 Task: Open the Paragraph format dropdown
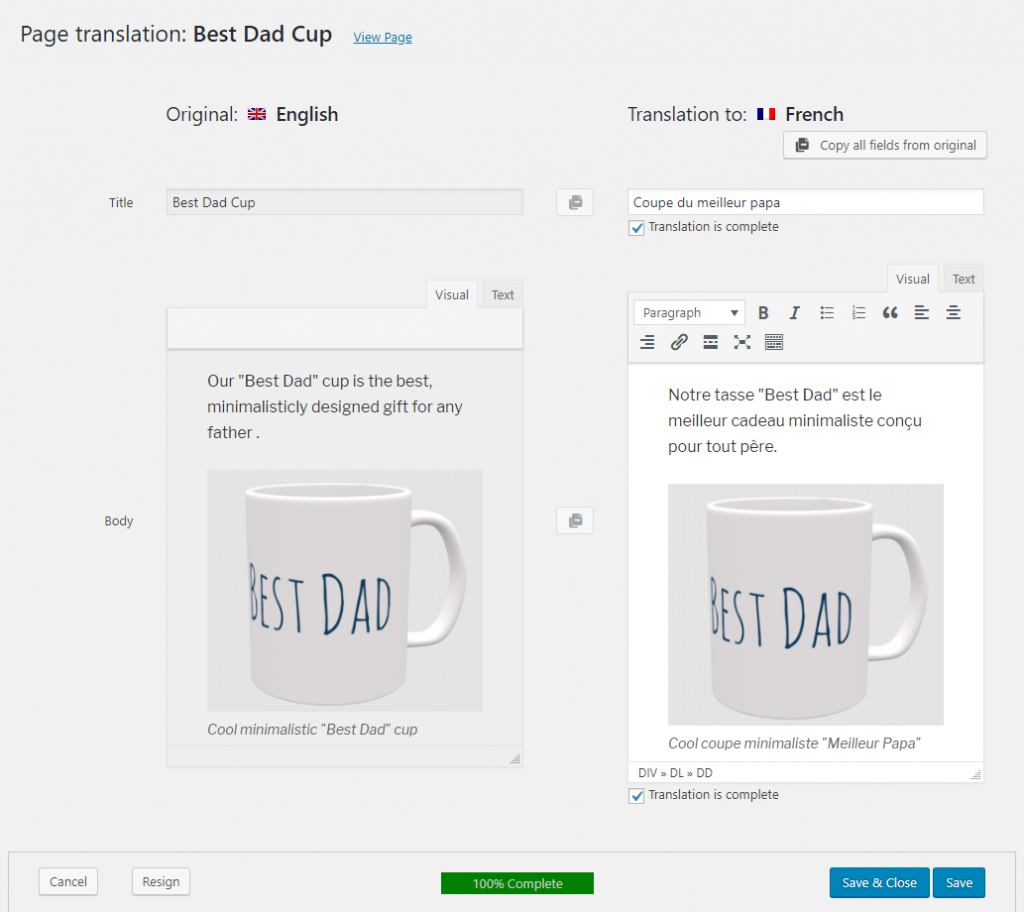(x=688, y=312)
